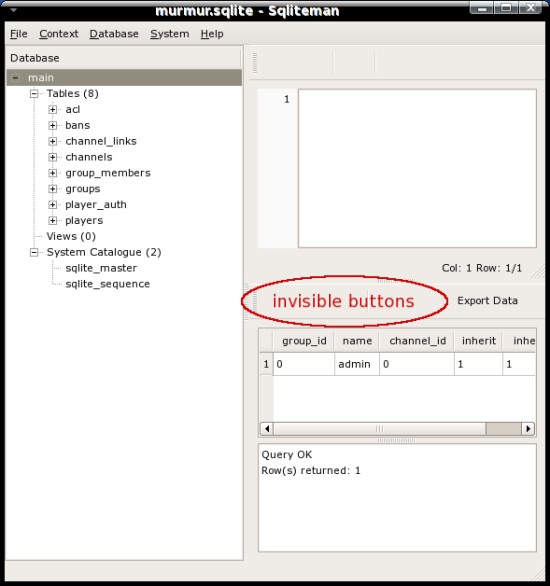Click the inherit column header
This screenshot has width=550, height=586.
(x=479, y=341)
